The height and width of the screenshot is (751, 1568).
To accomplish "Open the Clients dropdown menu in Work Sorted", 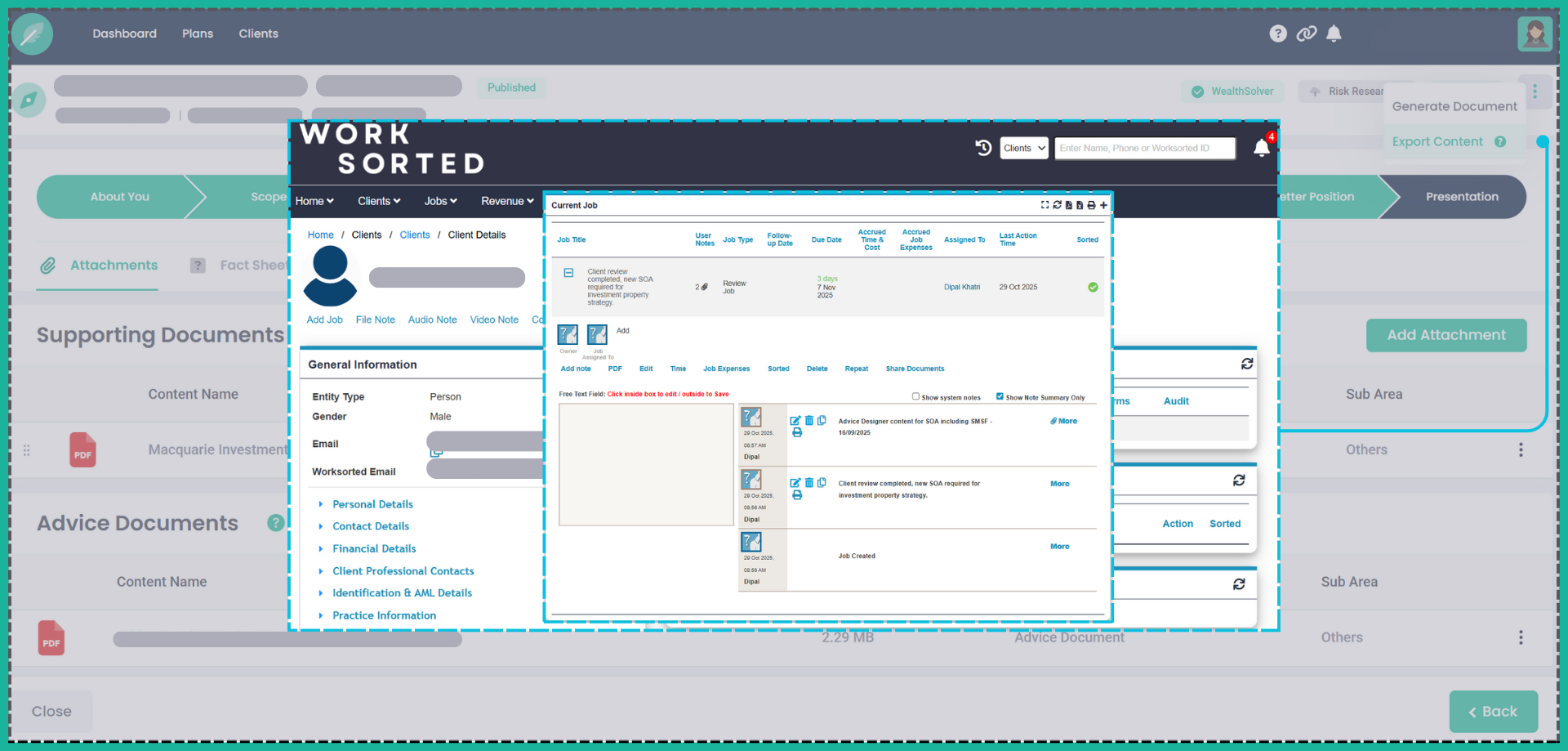I will pos(379,201).
